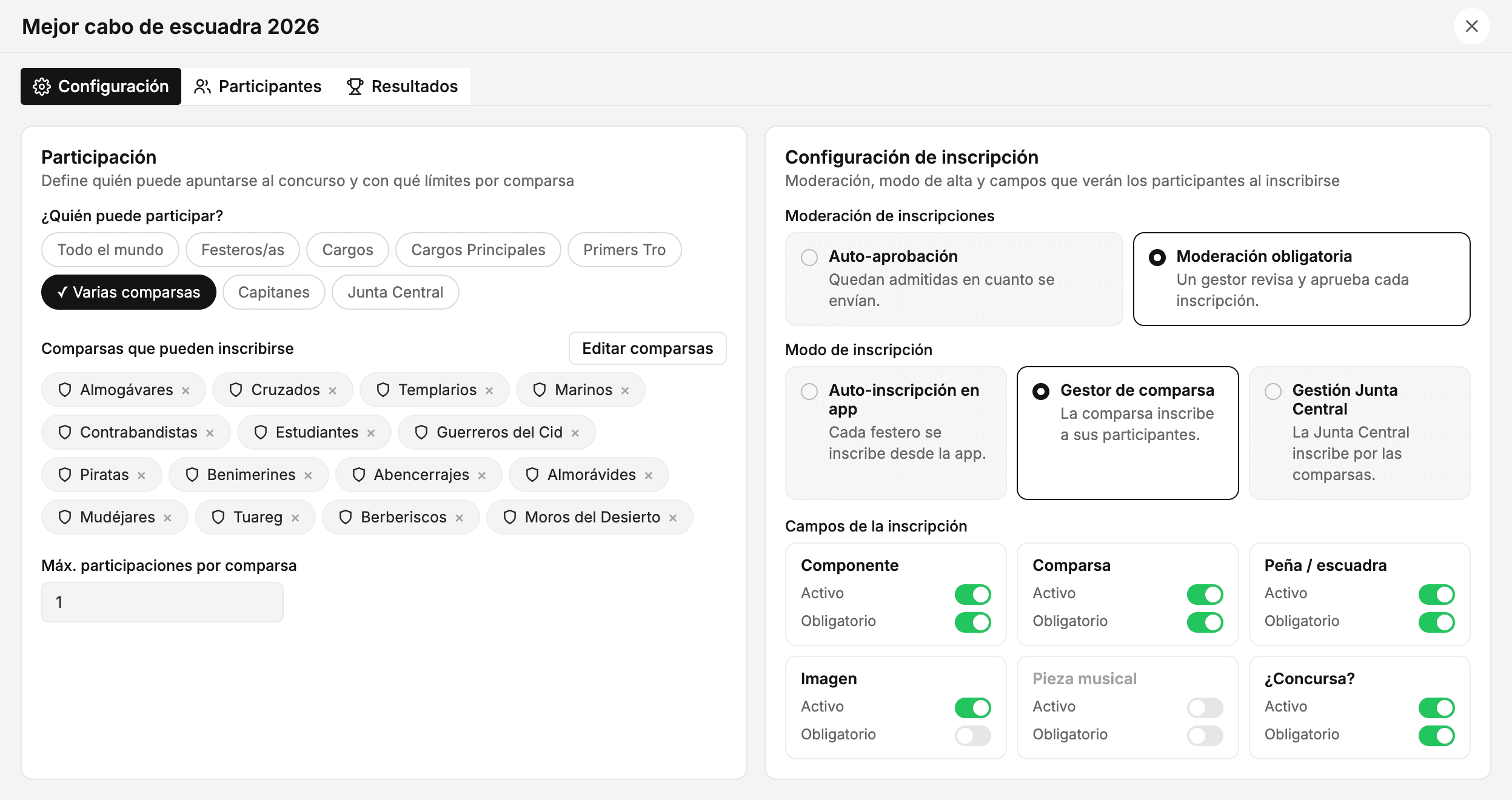
Task: Choose the Cargos participation chip
Action: point(347,250)
